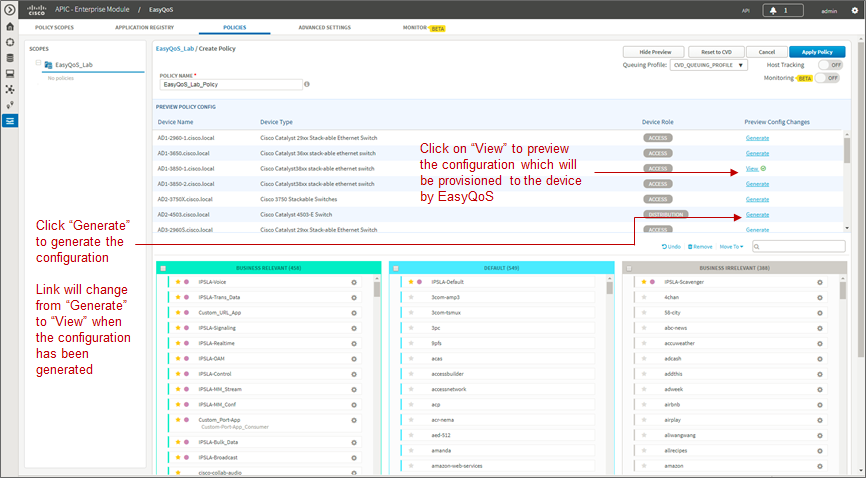Screen dimensions: 866x478
Task: Click the Cisco logo
Action: pos(36,10)
